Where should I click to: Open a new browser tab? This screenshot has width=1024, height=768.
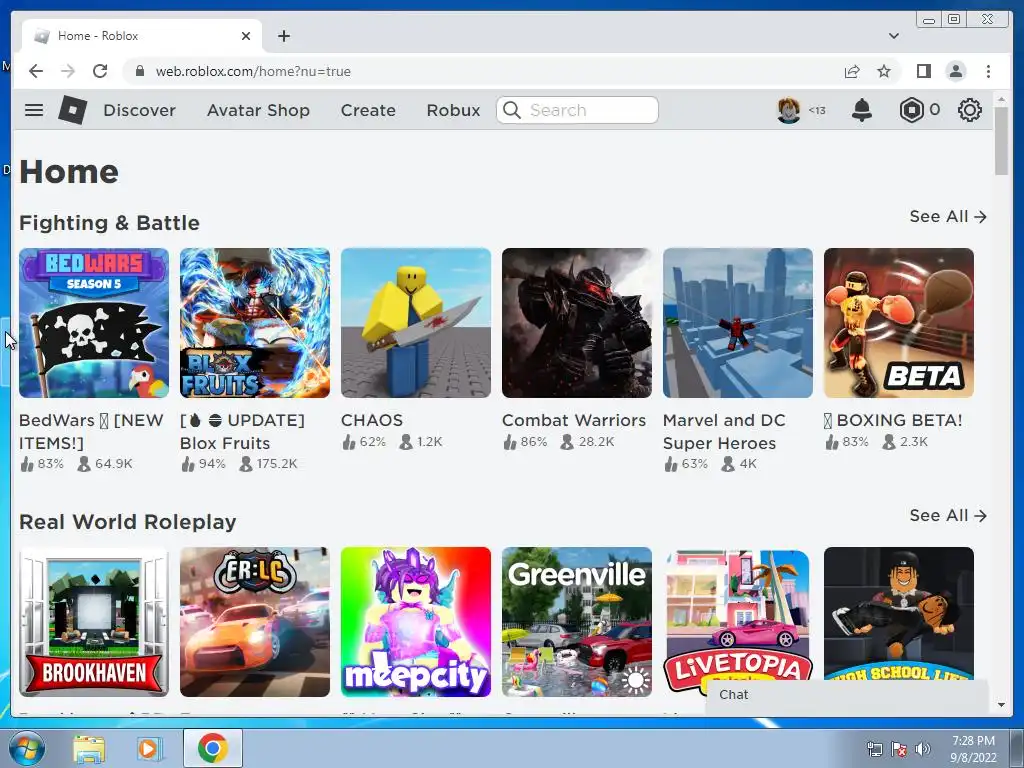[283, 36]
